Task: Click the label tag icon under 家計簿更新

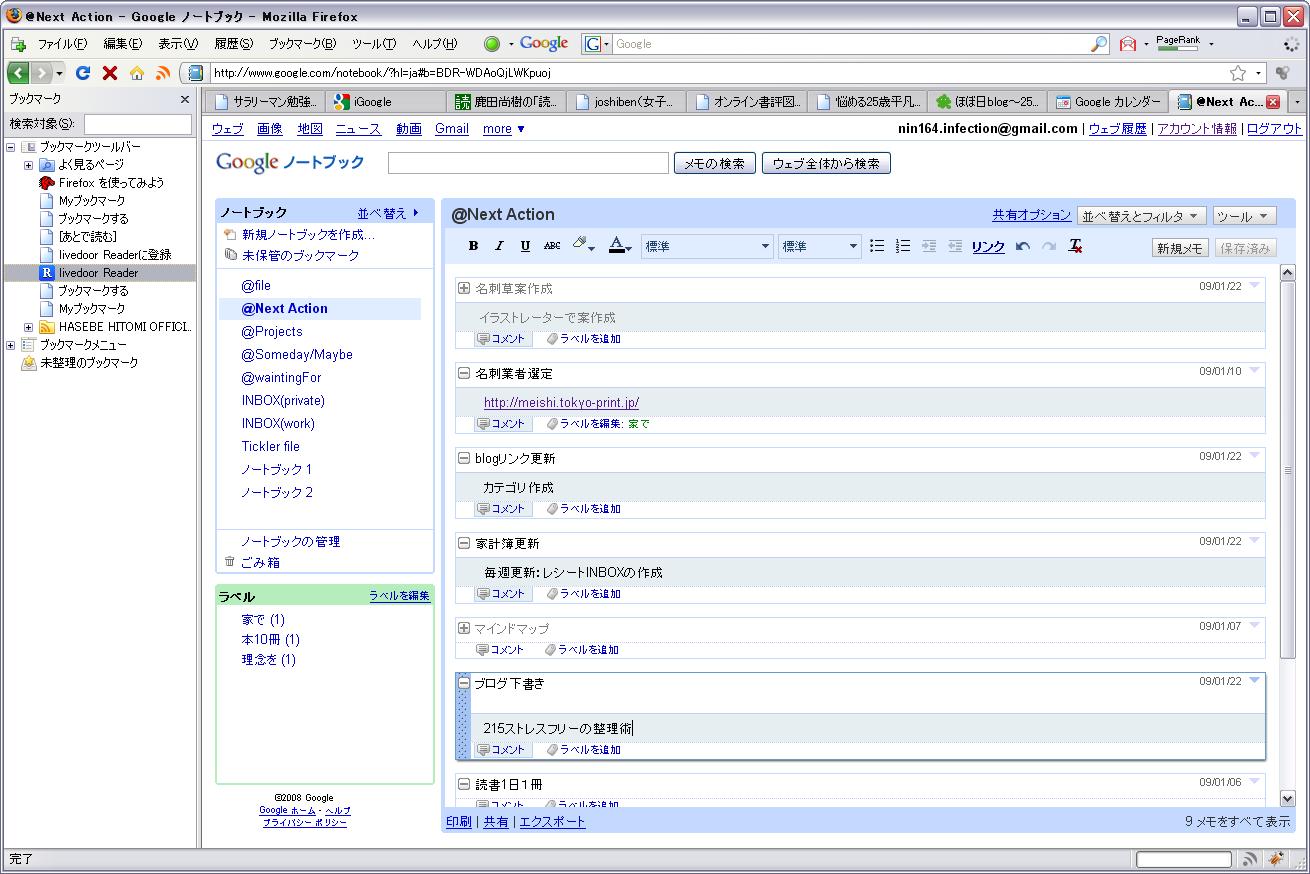Action: coord(552,594)
